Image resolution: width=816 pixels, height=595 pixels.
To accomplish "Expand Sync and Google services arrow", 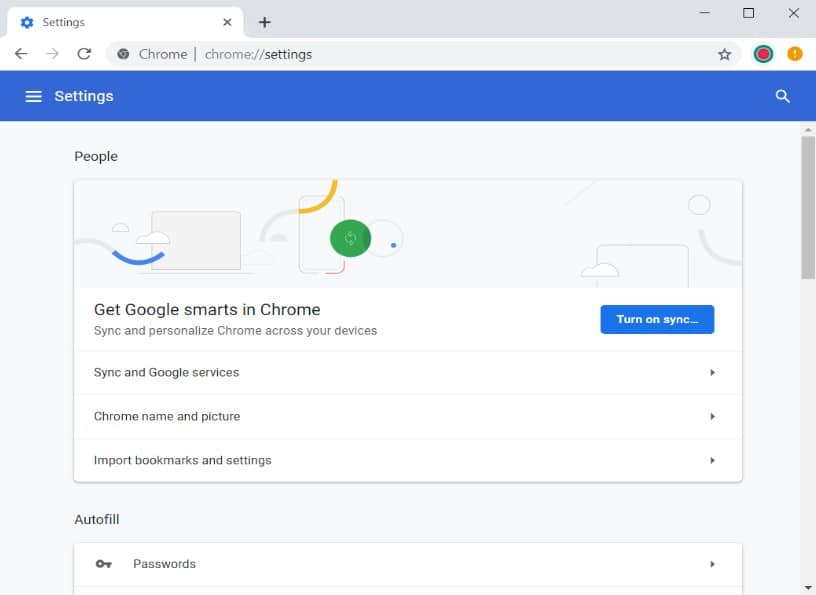I will tap(712, 372).
